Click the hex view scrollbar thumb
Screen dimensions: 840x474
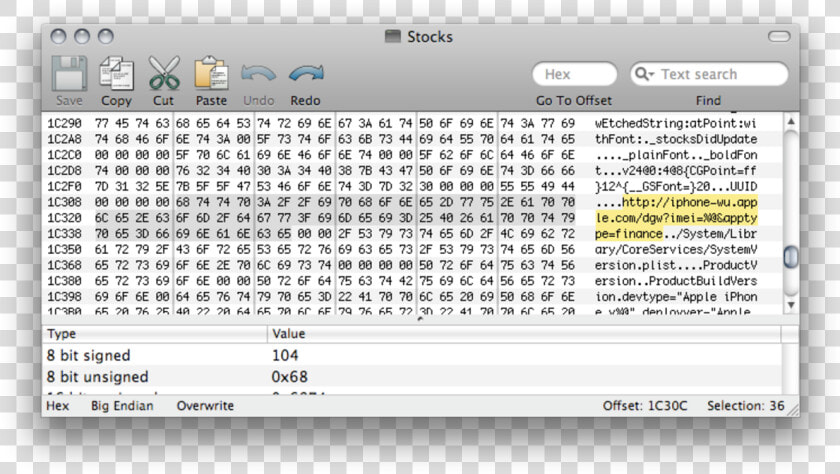point(791,257)
